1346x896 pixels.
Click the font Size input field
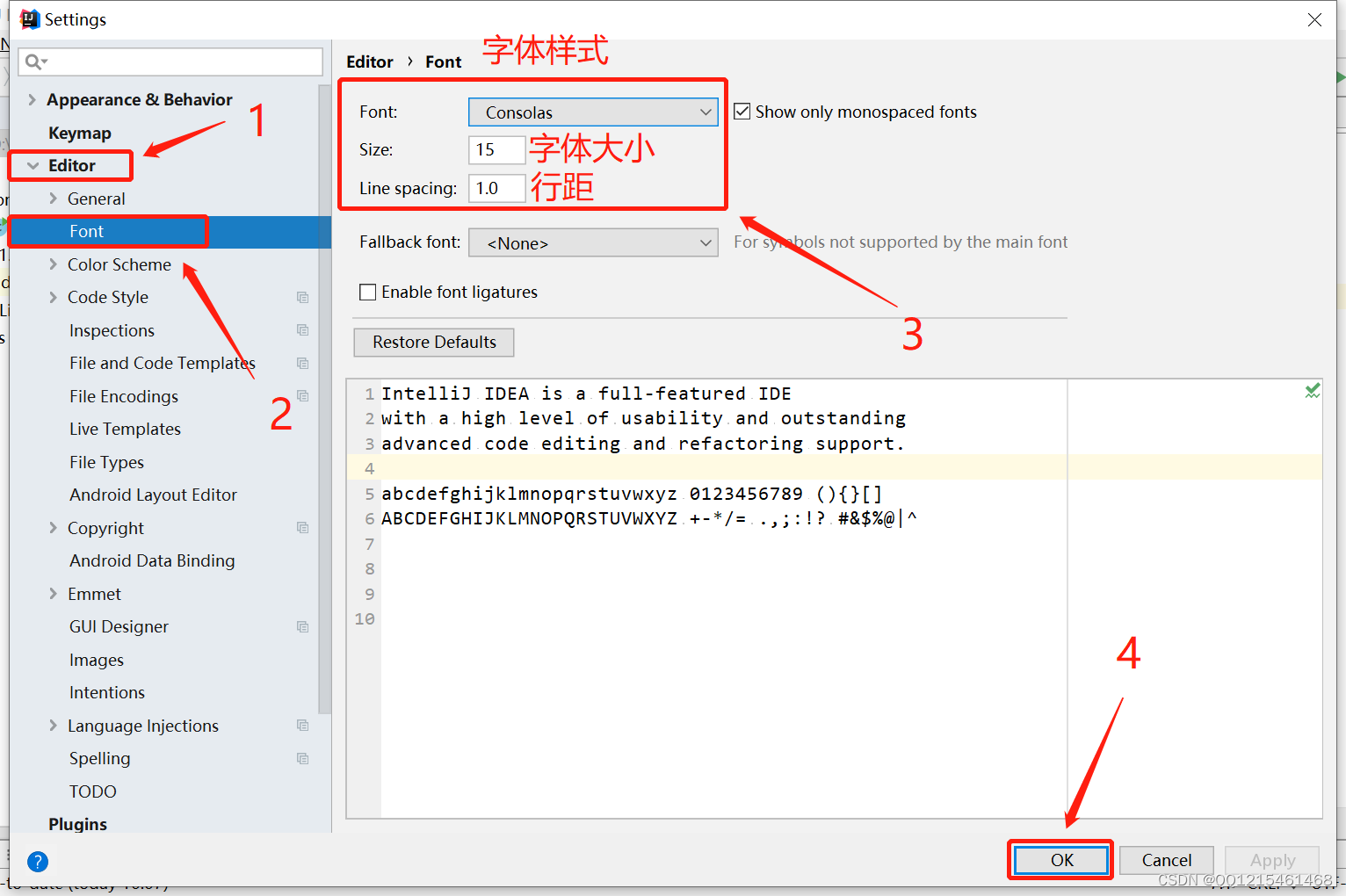[497, 150]
